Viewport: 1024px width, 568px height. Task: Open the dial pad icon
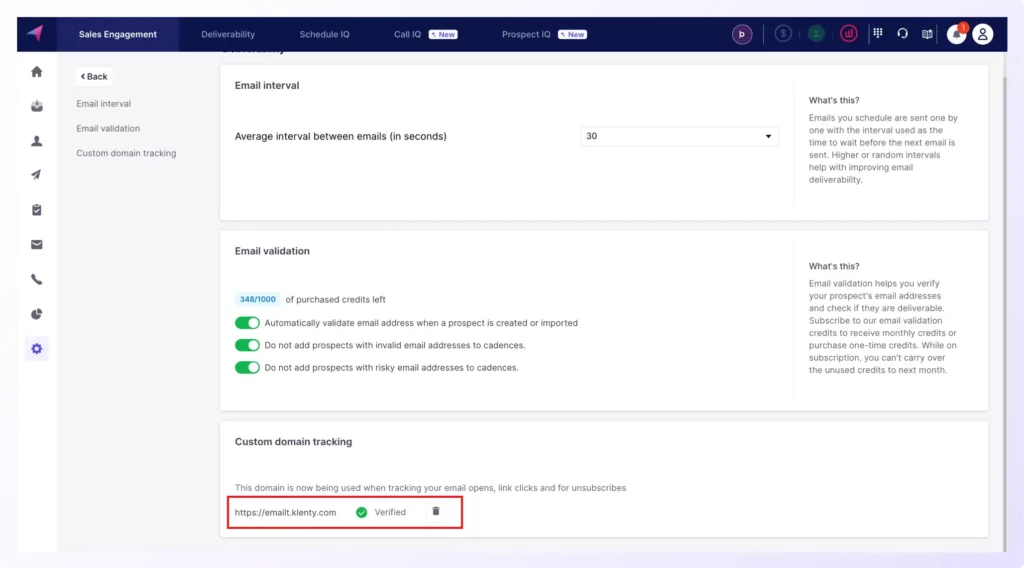point(878,33)
